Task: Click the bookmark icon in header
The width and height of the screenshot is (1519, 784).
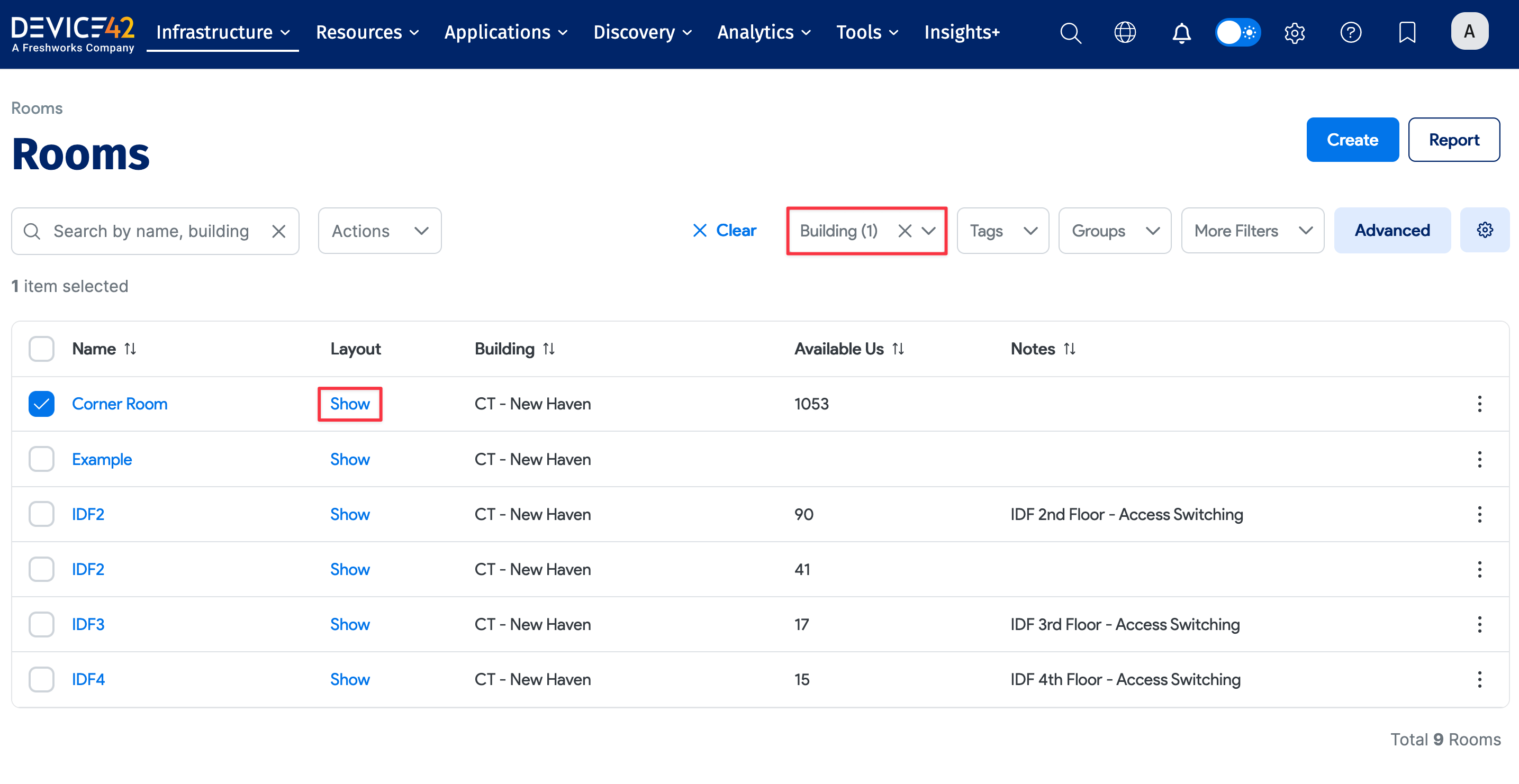Action: (1407, 32)
